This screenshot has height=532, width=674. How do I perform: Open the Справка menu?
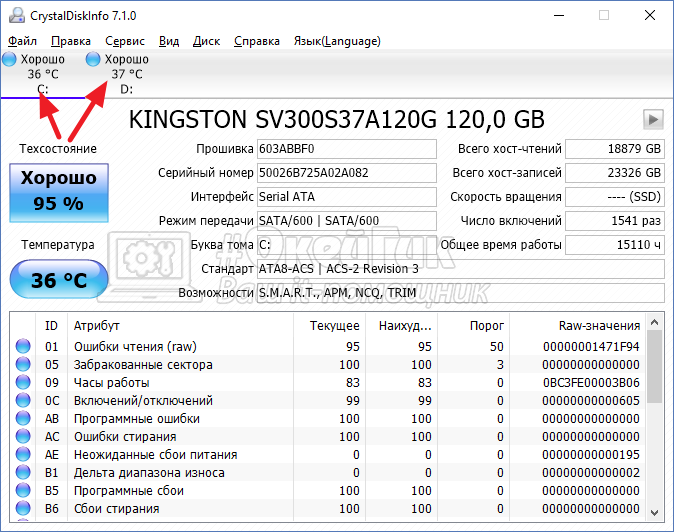click(257, 41)
